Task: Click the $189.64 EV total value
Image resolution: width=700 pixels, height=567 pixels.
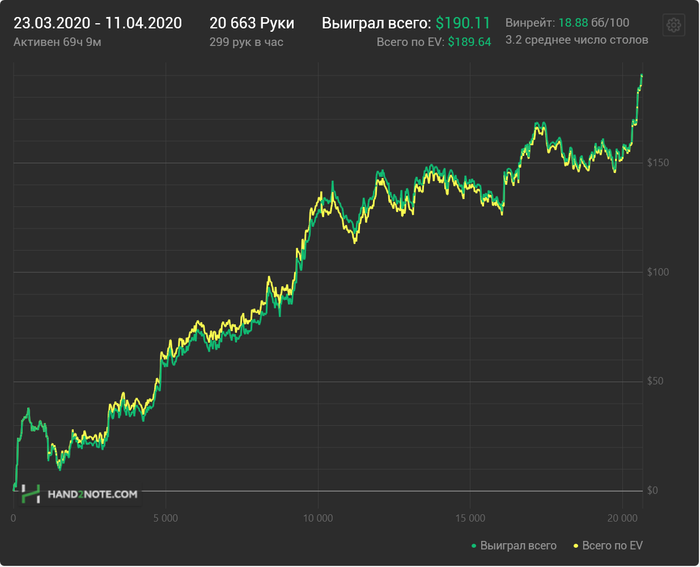Action: (x=470, y=42)
